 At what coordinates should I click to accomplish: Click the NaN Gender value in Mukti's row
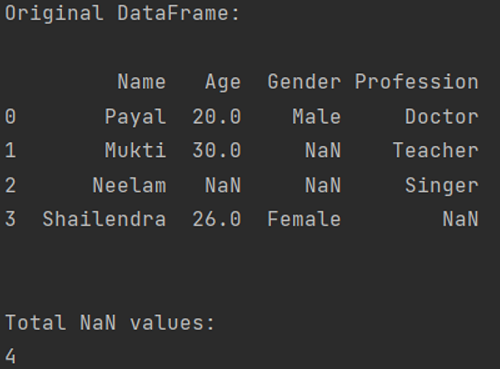click(323, 150)
